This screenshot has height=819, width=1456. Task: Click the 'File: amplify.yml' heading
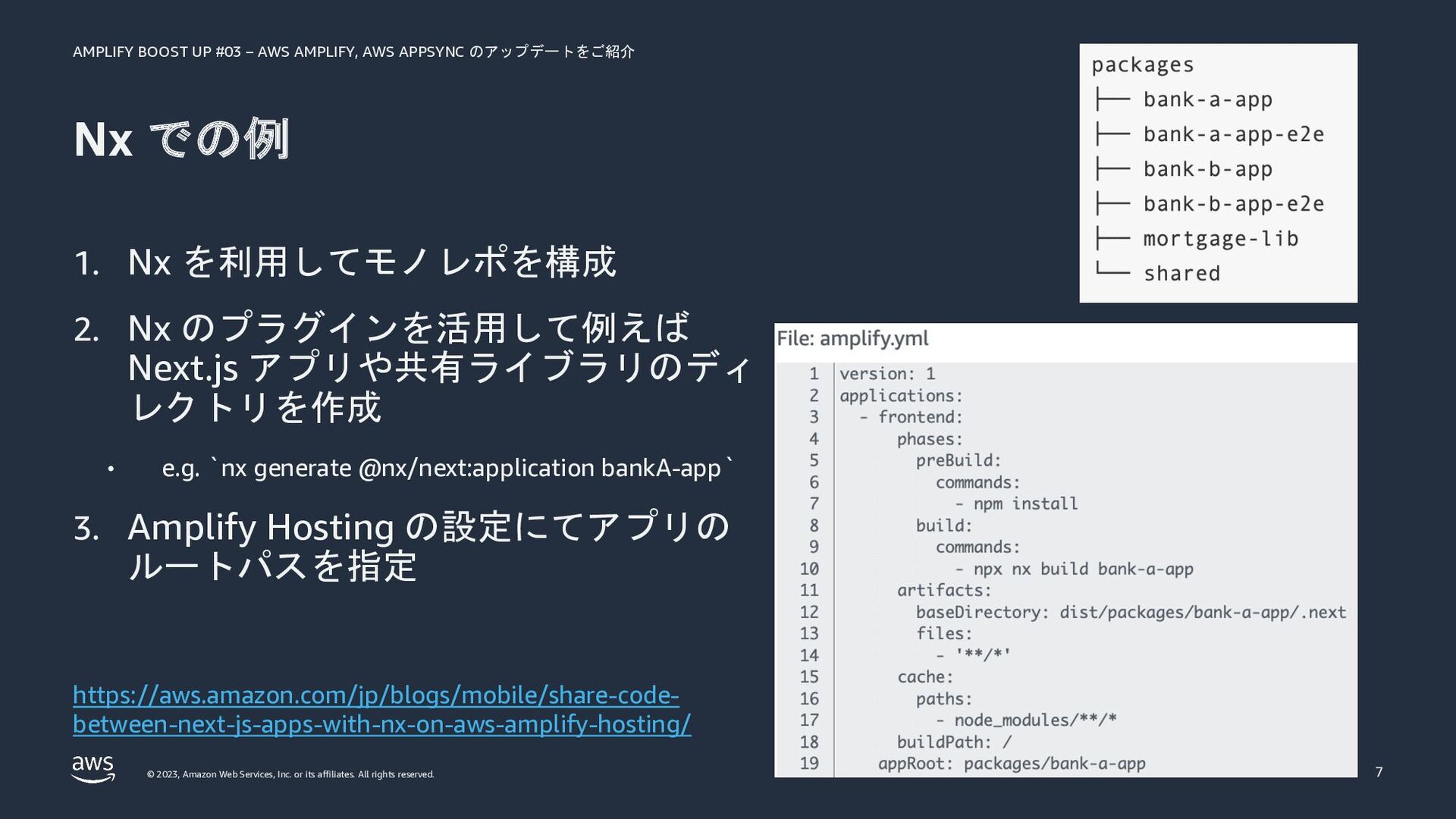click(x=852, y=338)
